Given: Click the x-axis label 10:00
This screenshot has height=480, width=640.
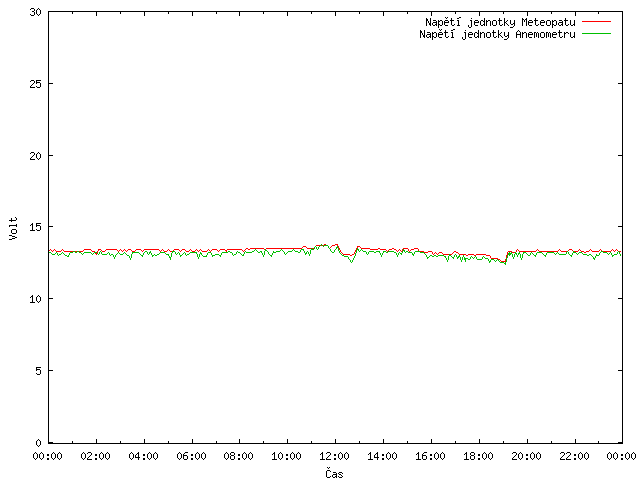Looking at the screenshot, I should click(287, 456).
